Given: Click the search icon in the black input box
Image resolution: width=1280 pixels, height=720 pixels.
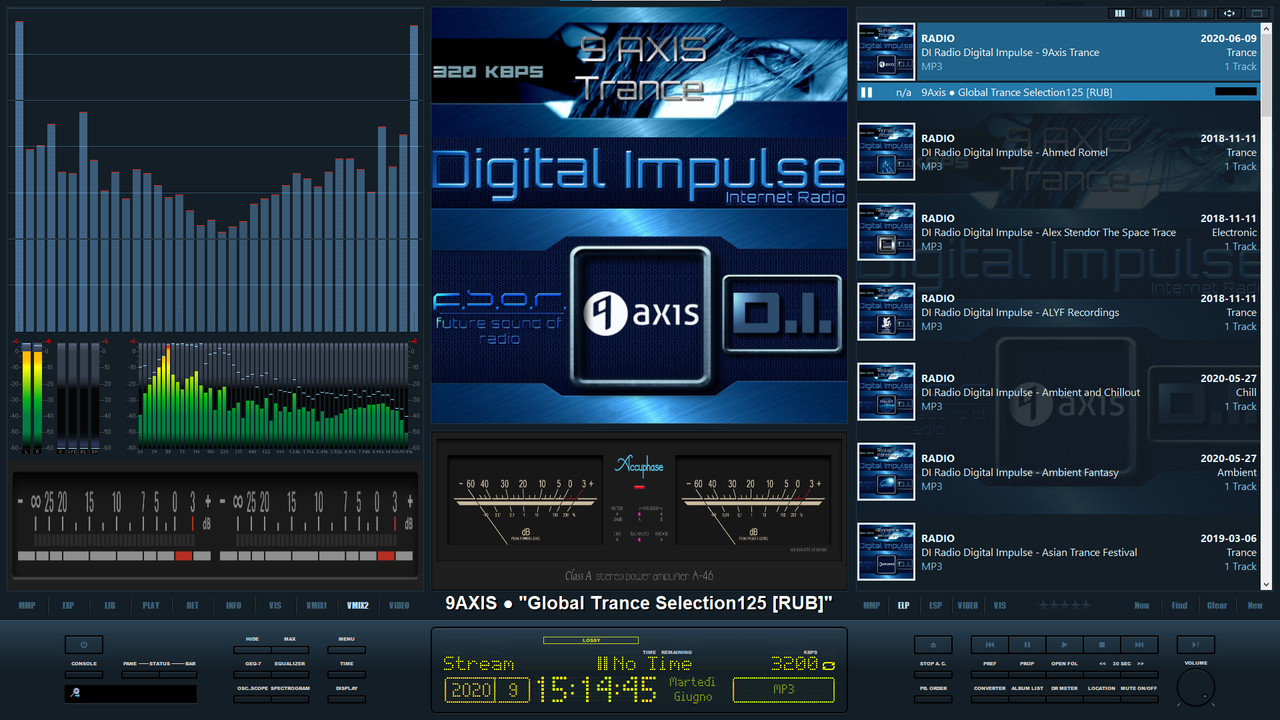Looking at the screenshot, I should [75, 693].
